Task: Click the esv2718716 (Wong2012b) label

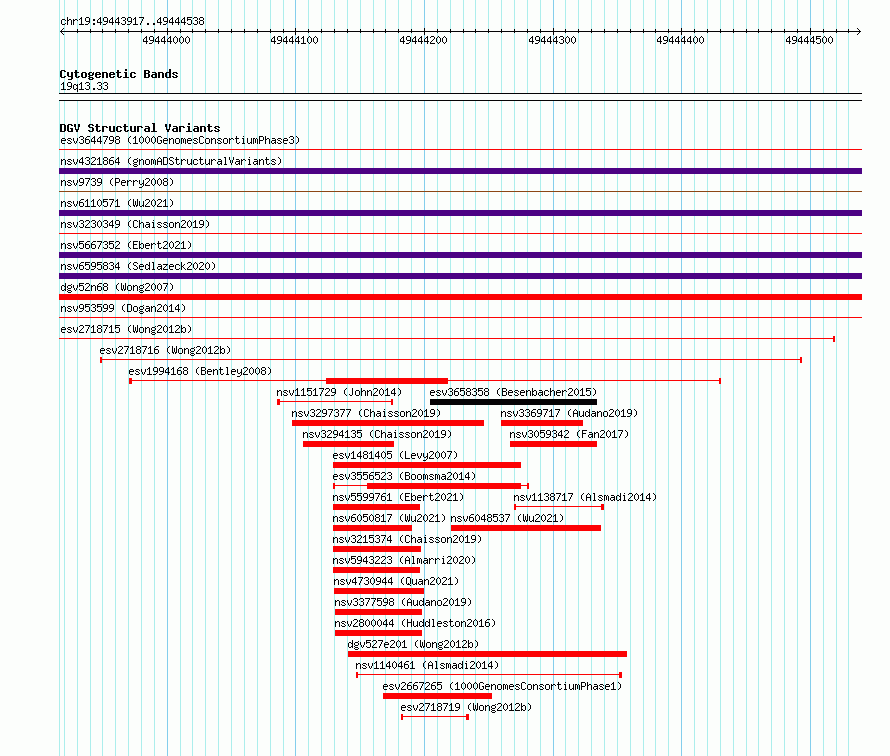Action: pos(165,350)
